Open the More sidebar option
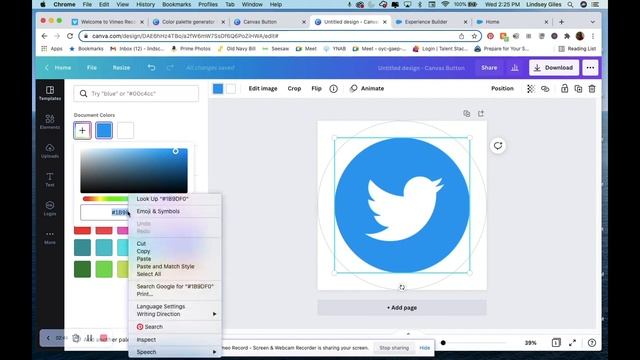This screenshot has width=640, height=360. click(50, 237)
